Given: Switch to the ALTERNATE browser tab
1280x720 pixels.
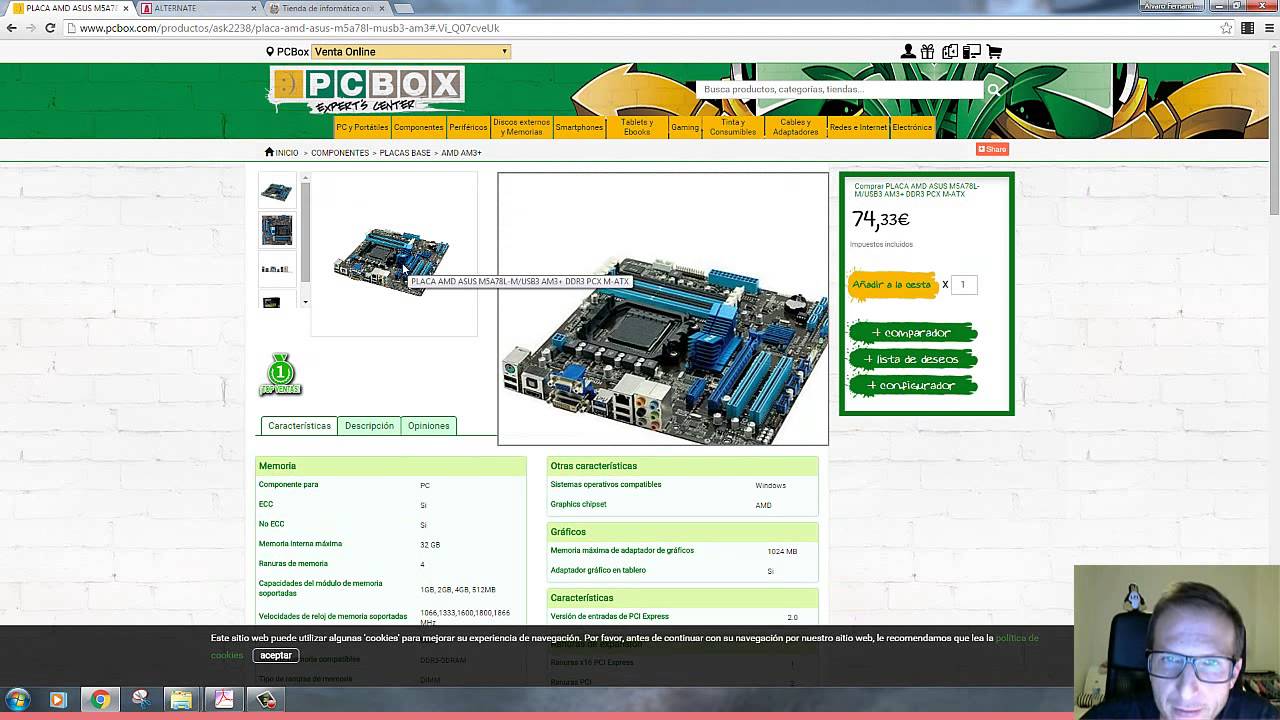Looking at the screenshot, I should pyautogui.click(x=195, y=8).
